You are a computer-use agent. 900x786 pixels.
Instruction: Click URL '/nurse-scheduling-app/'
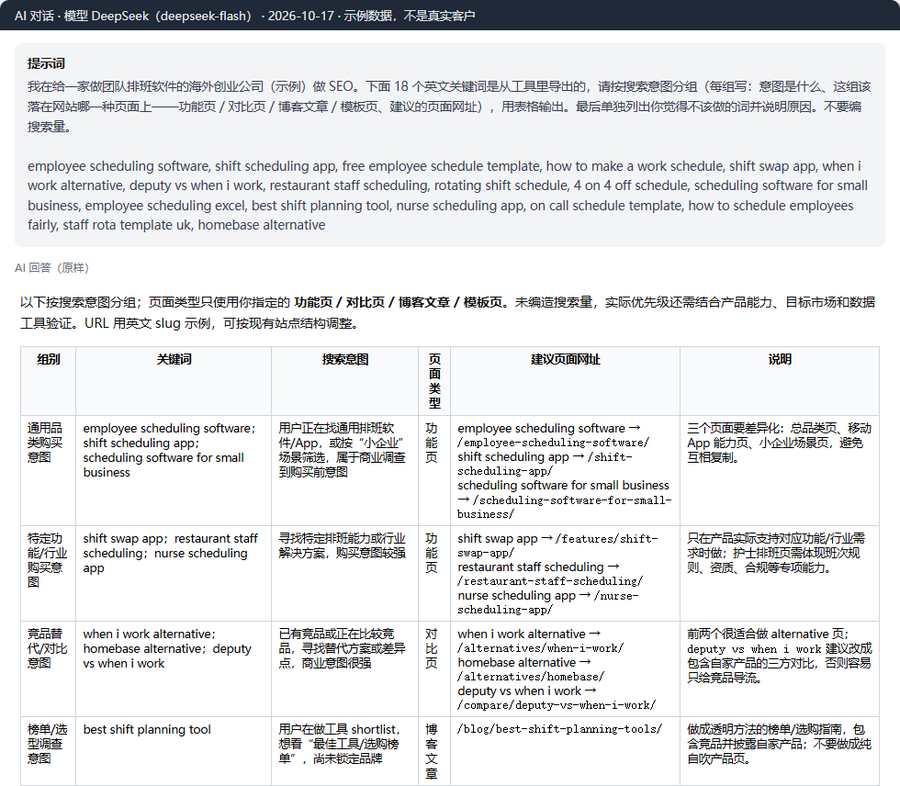pyautogui.click(x=548, y=602)
